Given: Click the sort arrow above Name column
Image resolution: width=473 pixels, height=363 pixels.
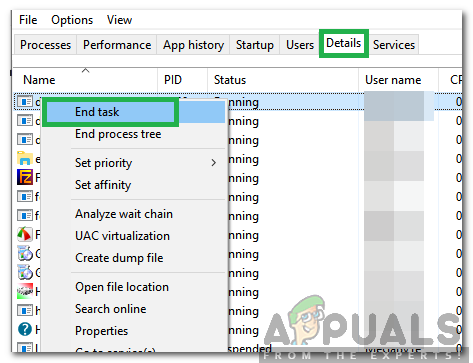Looking at the screenshot, I should coord(86,70).
